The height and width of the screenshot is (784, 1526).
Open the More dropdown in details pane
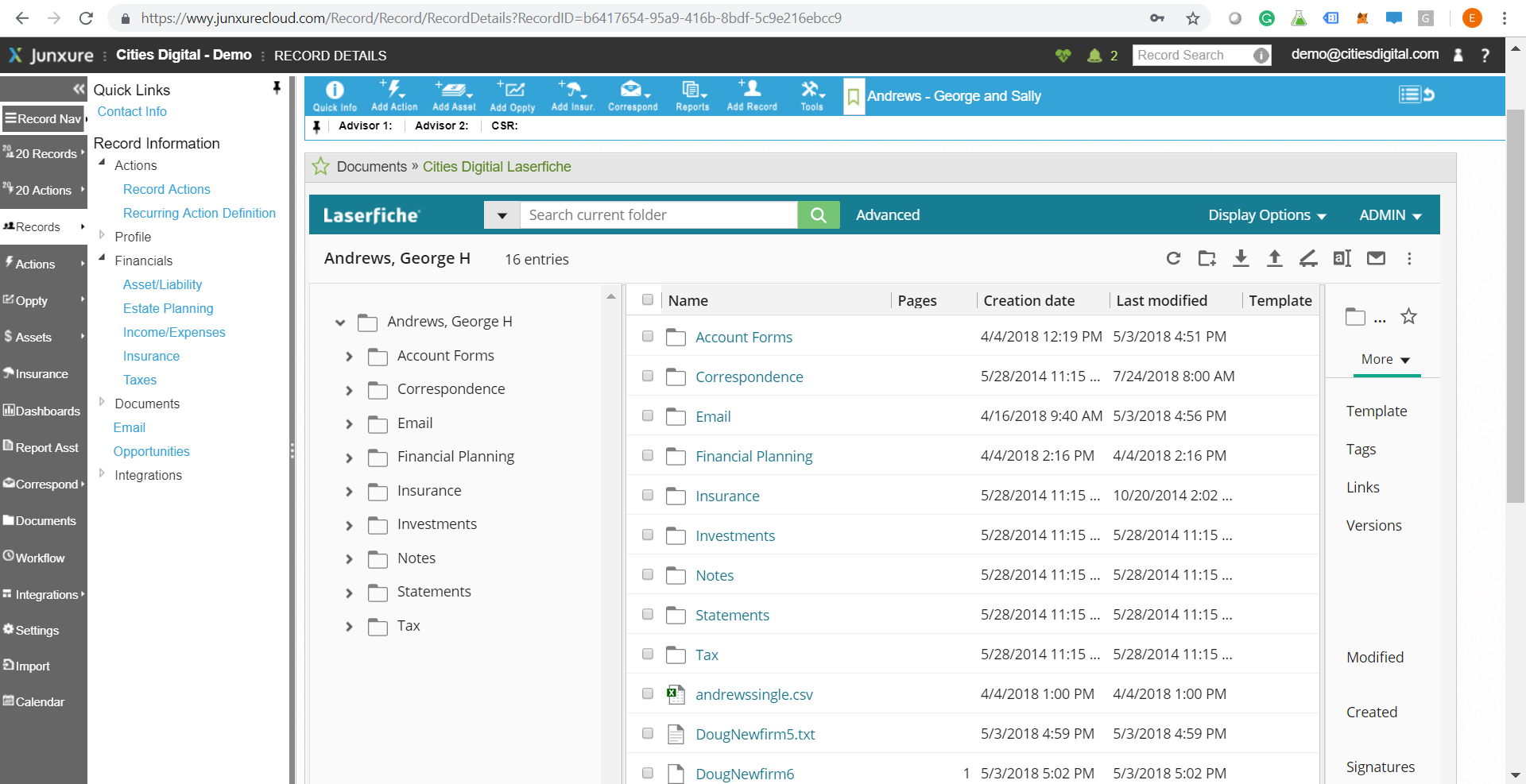coord(1385,360)
